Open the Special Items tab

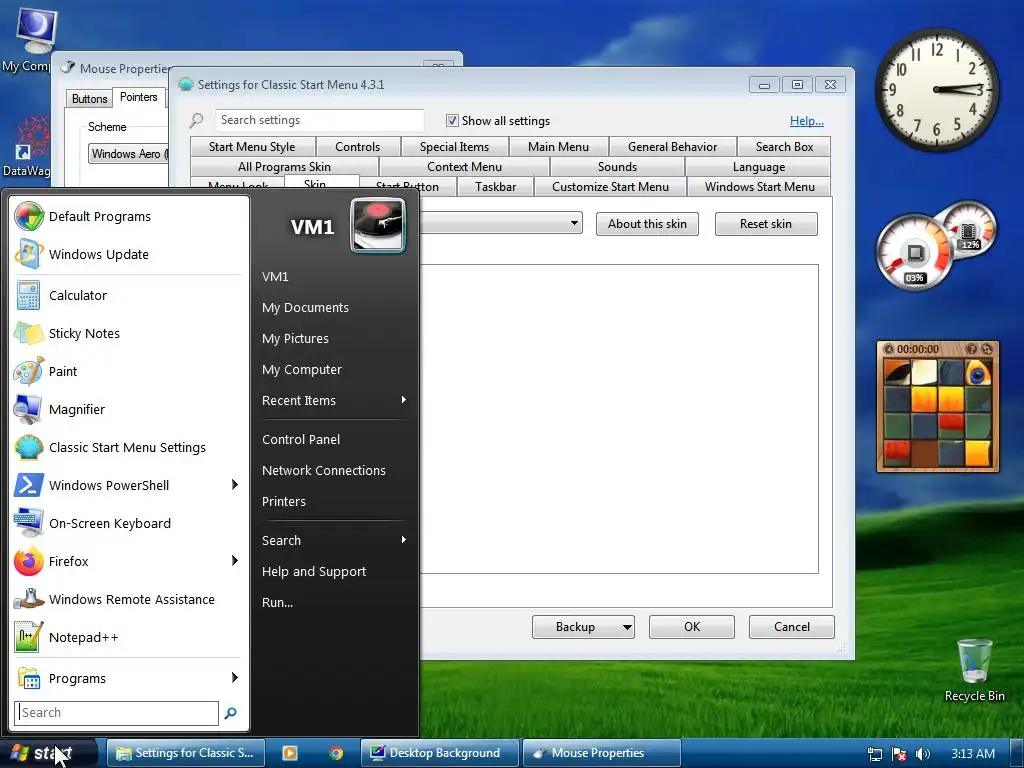pyautogui.click(x=455, y=147)
